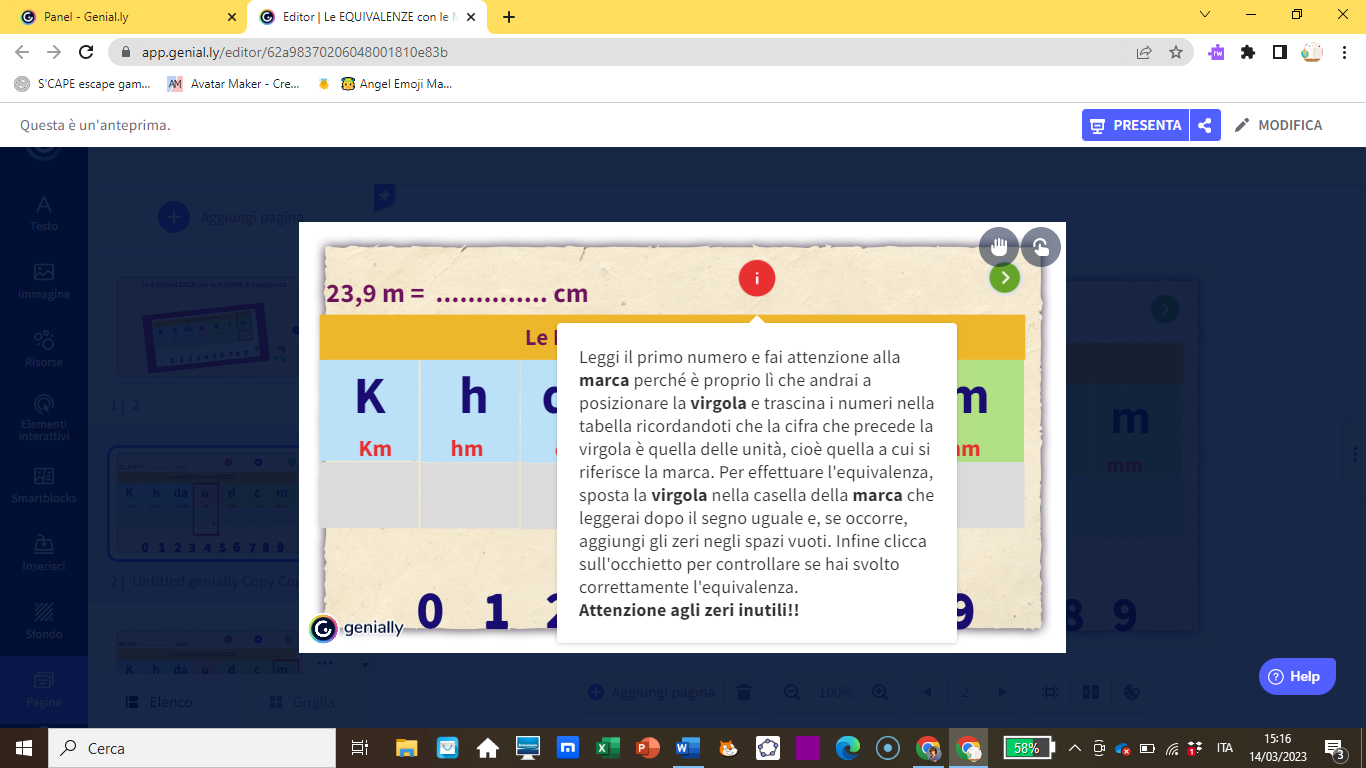
Task: Click the Genially logo on the slide
Action: point(357,628)
